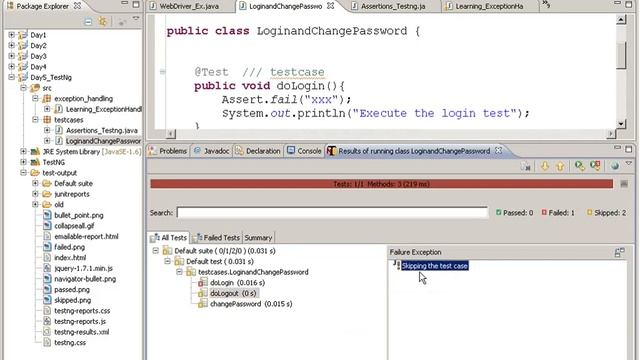Click the editor scroll up arrow

click(621, 19)
